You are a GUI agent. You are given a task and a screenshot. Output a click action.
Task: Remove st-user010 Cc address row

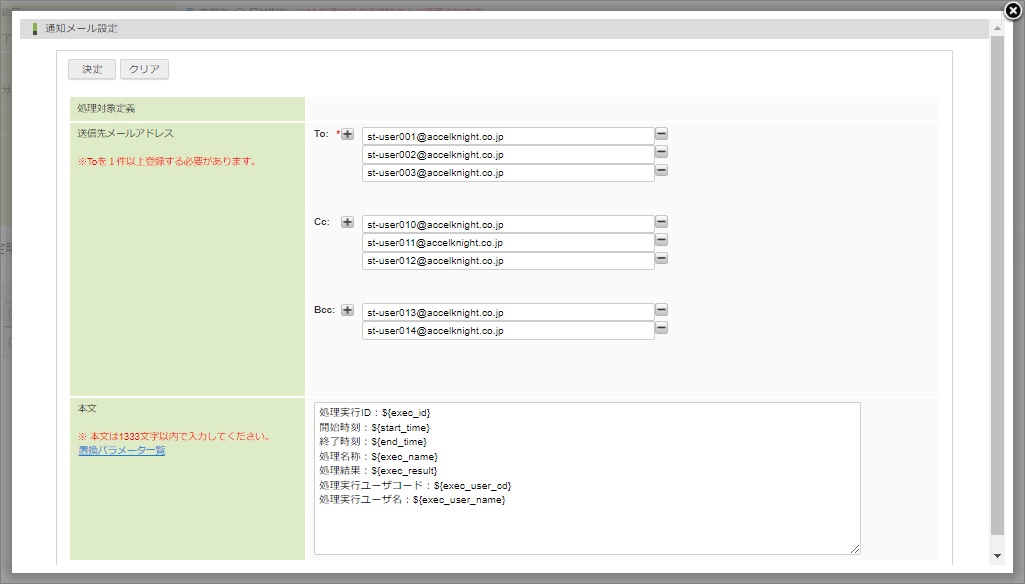[661, 222]
